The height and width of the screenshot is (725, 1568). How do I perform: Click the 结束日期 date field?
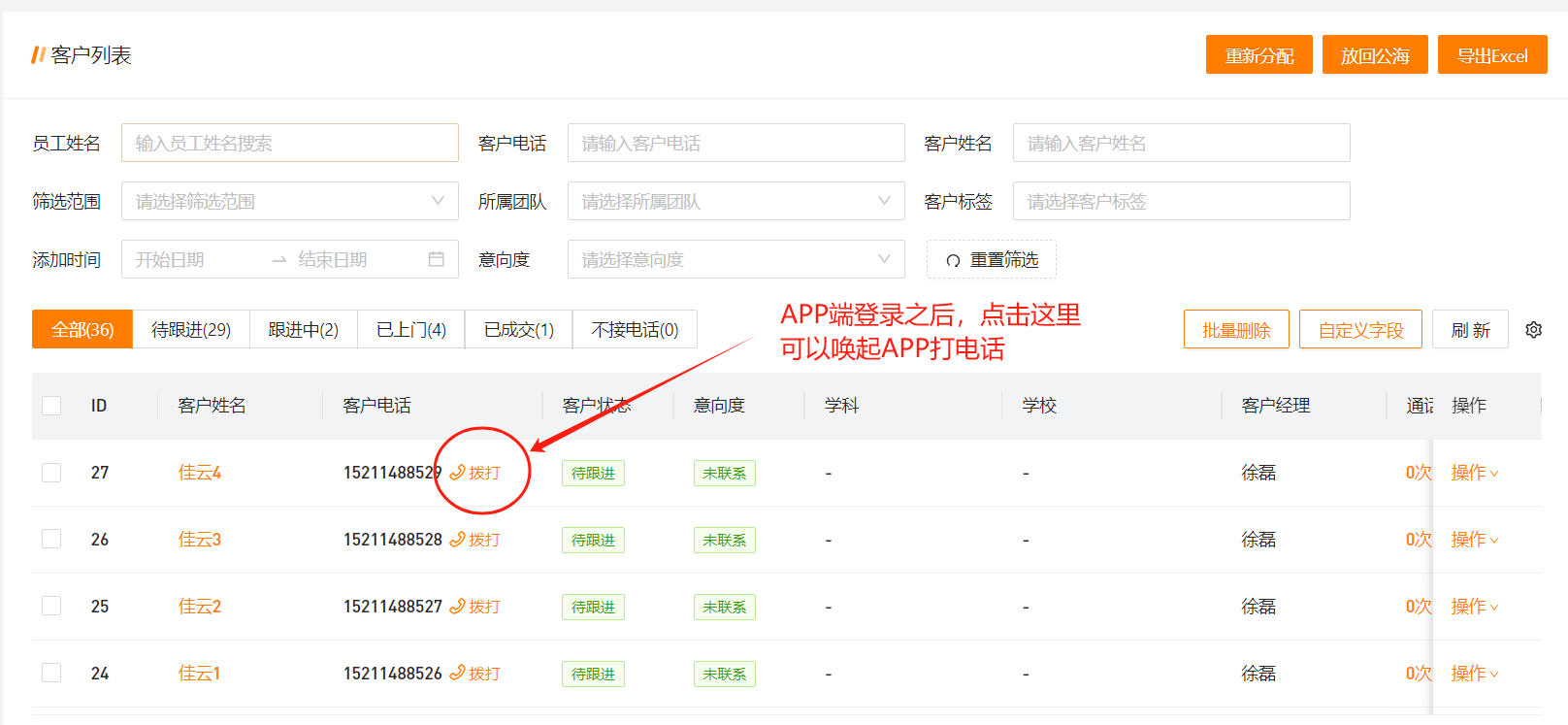pos(333,259)
